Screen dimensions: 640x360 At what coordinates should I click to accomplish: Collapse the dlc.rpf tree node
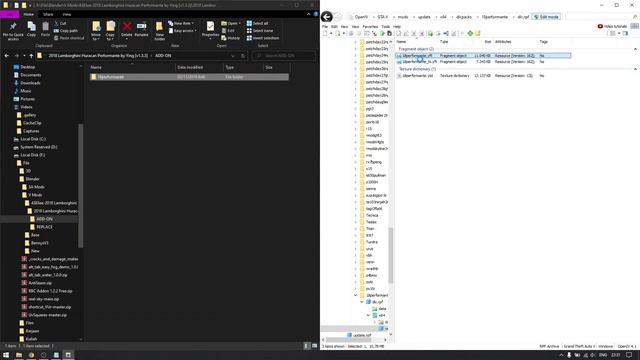362,302
